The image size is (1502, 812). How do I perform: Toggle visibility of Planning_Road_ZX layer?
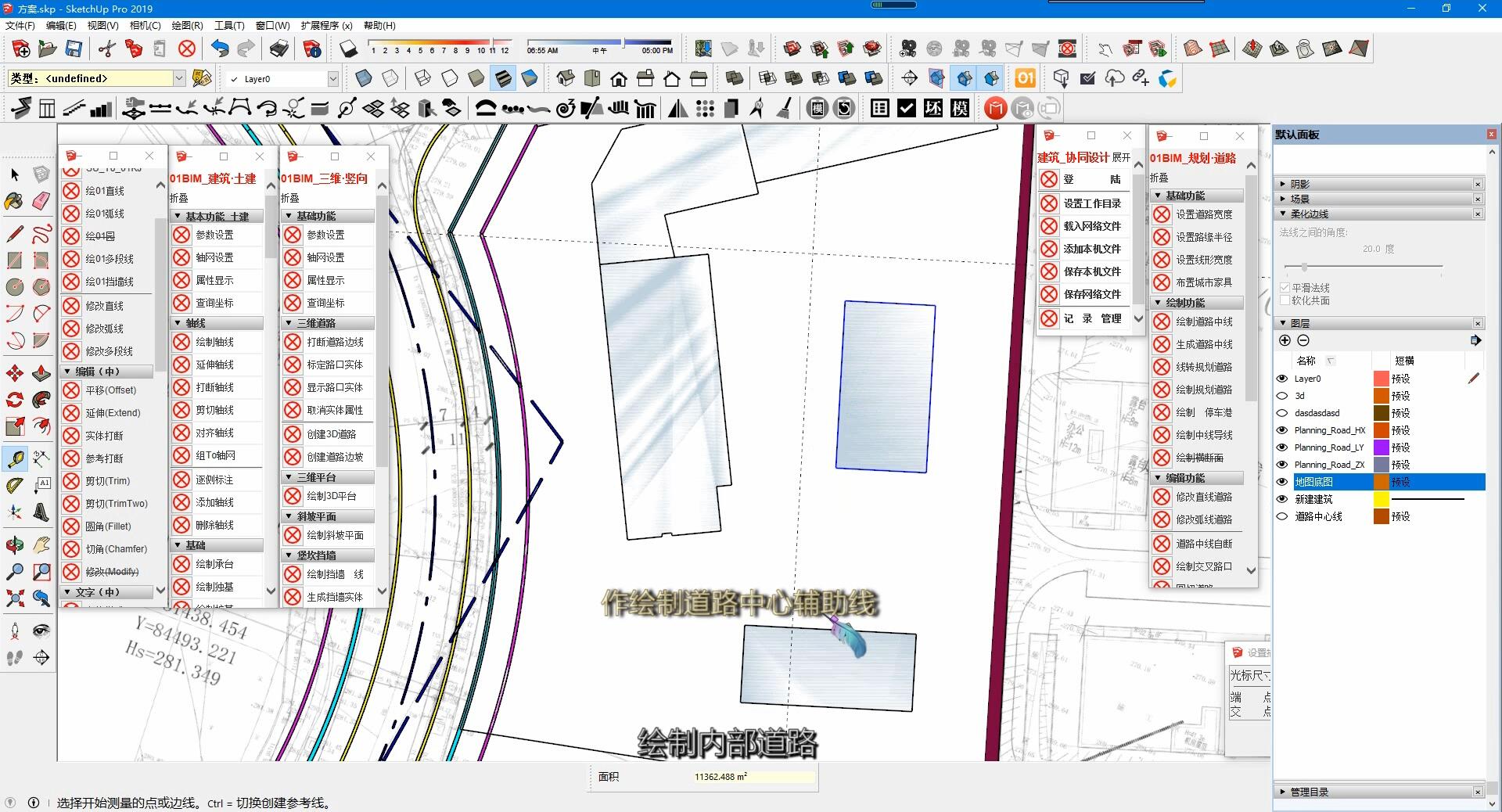coord(1282,465)
